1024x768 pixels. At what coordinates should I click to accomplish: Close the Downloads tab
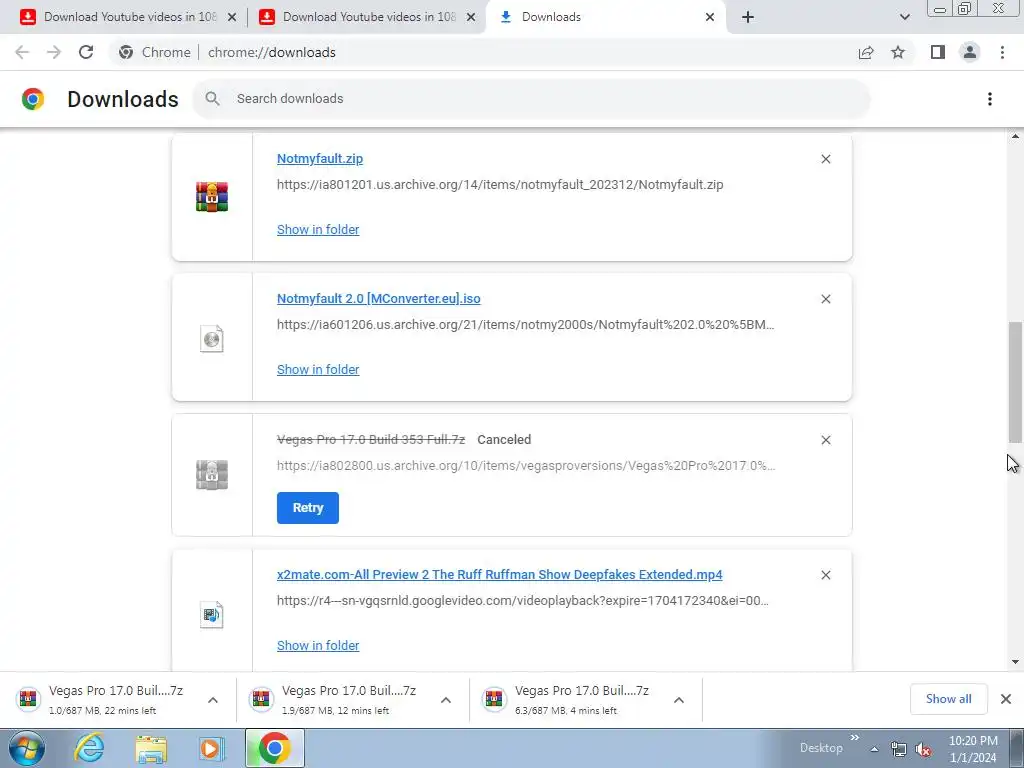click(710, 17)
